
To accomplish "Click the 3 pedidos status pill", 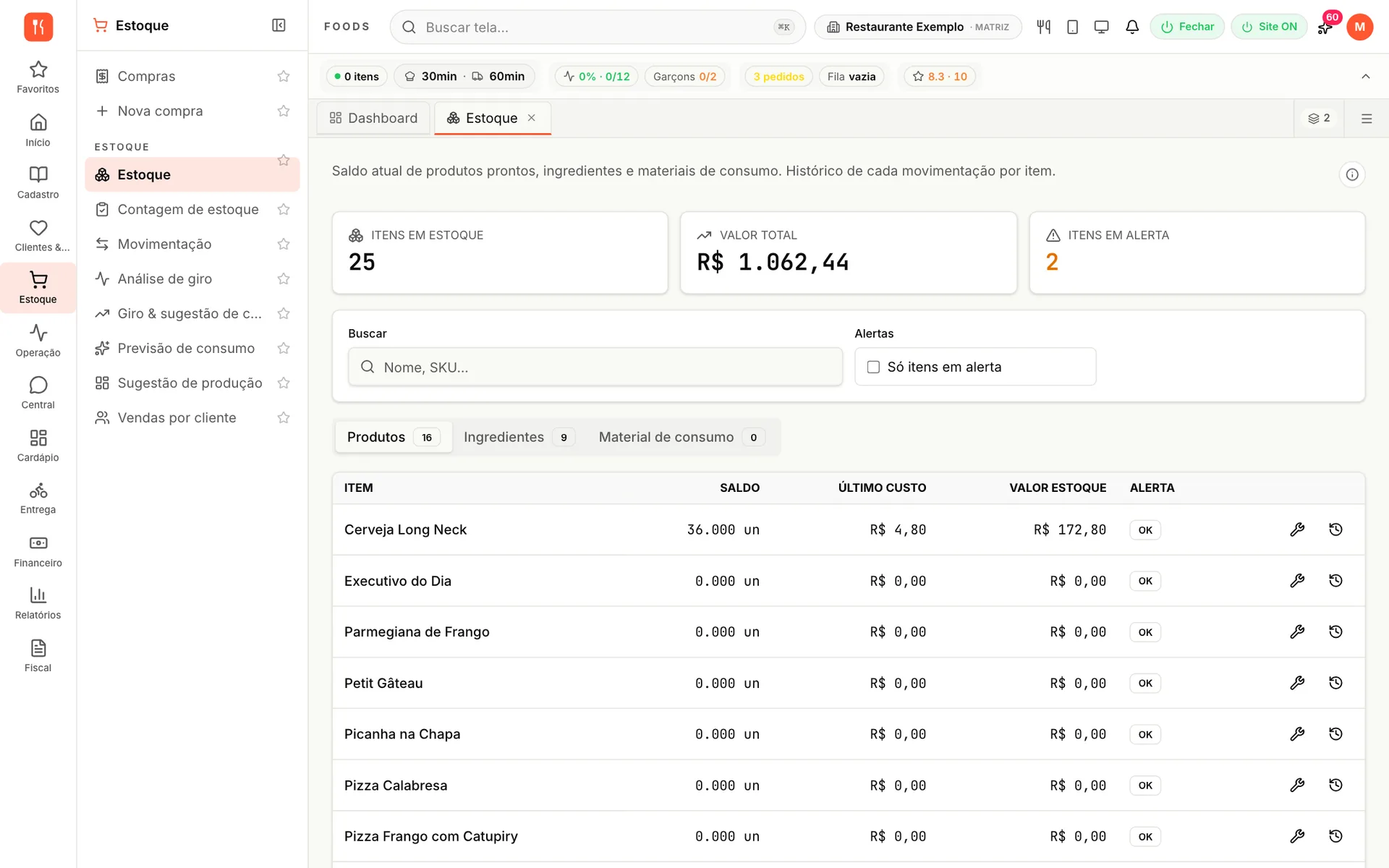I will (778, 76).
